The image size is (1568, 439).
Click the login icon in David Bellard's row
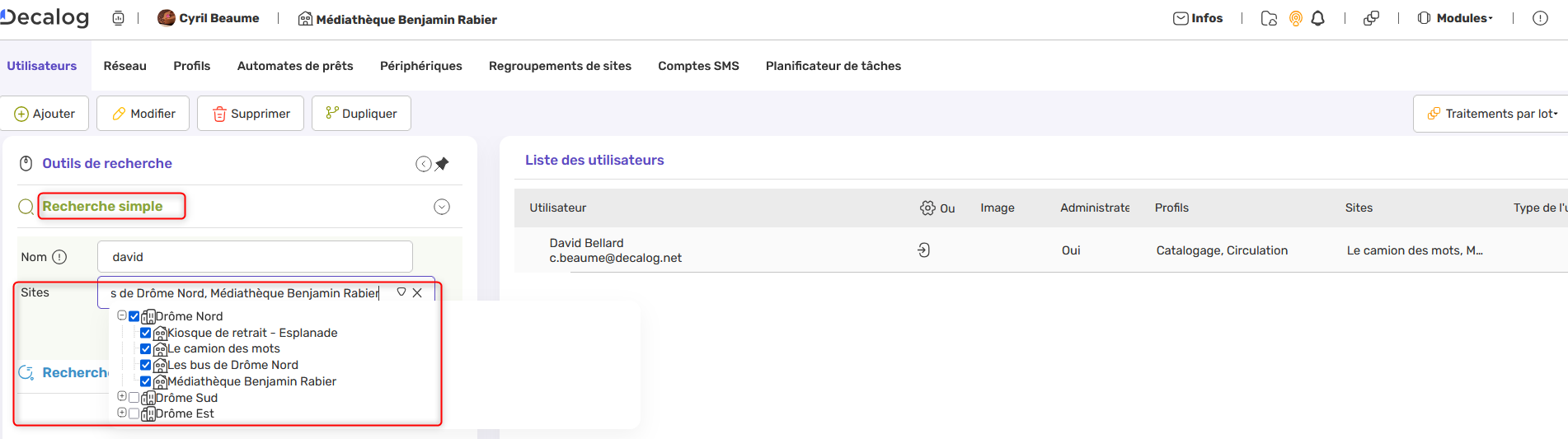(x=923, y=250)
